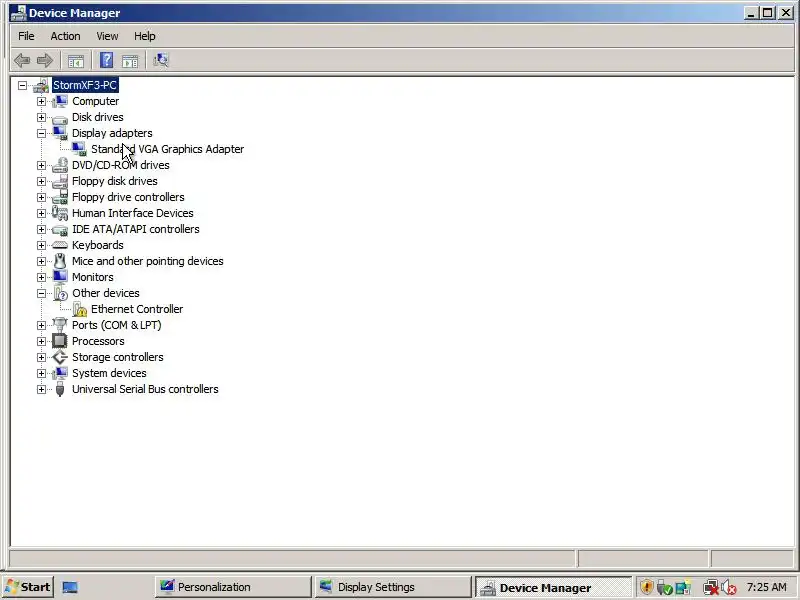
Task: Expand the Monitors category
Action: (41, 278)
